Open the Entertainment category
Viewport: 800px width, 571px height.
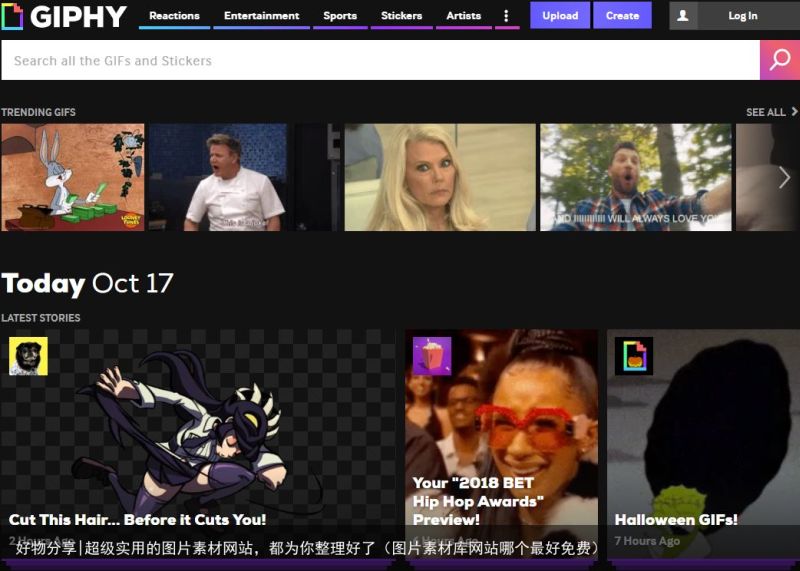coord(262,16)
